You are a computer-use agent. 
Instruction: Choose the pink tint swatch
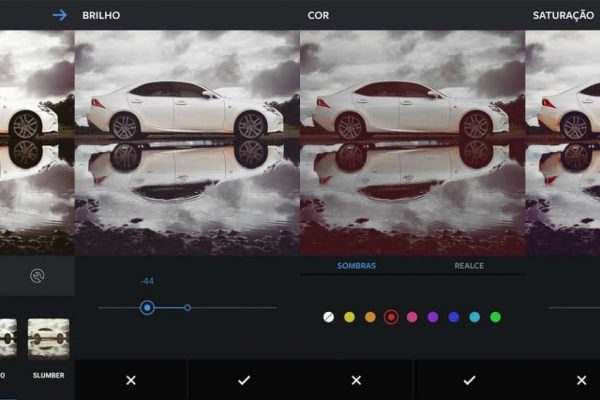point(412,317)
